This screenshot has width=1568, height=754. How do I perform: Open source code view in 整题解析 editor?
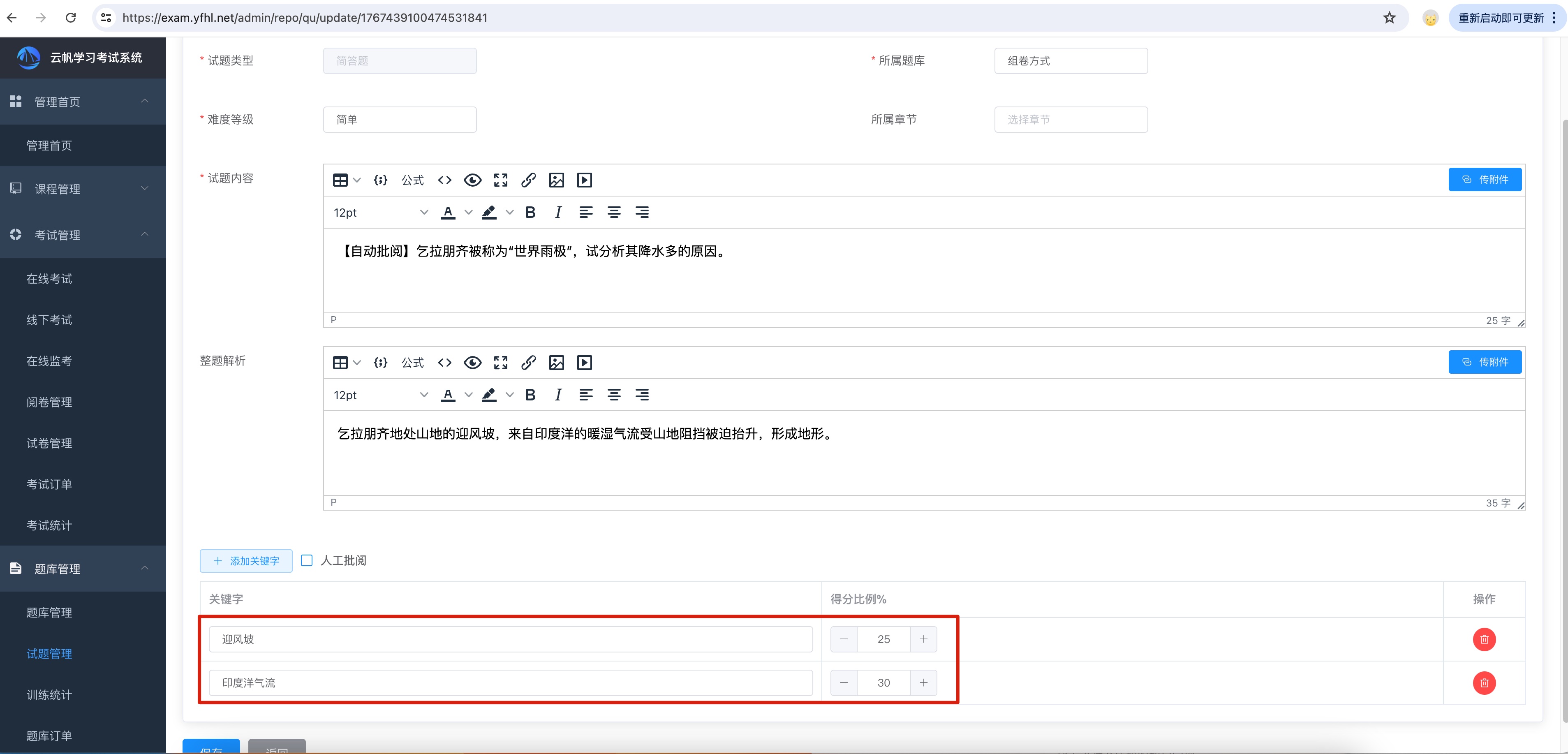click(444, 363)
